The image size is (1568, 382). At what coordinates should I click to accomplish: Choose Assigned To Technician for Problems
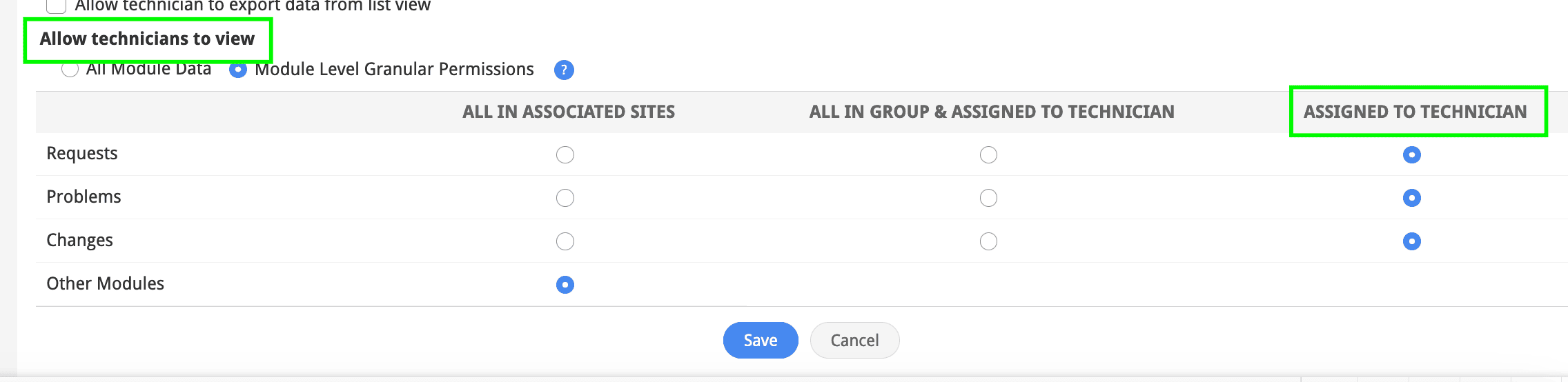(x=1411, y=198)
